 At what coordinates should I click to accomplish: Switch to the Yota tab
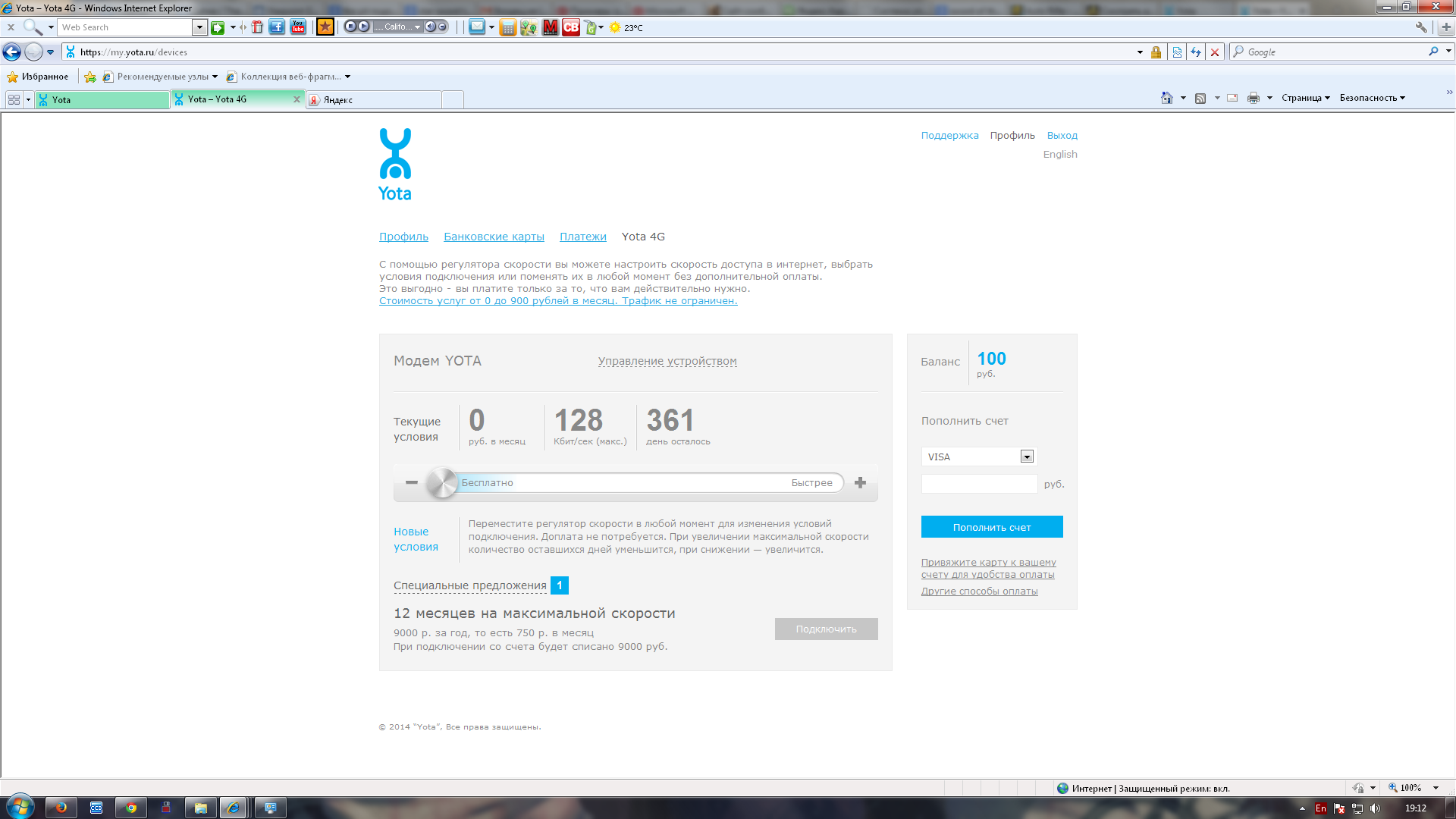click(x=102, y=100)
